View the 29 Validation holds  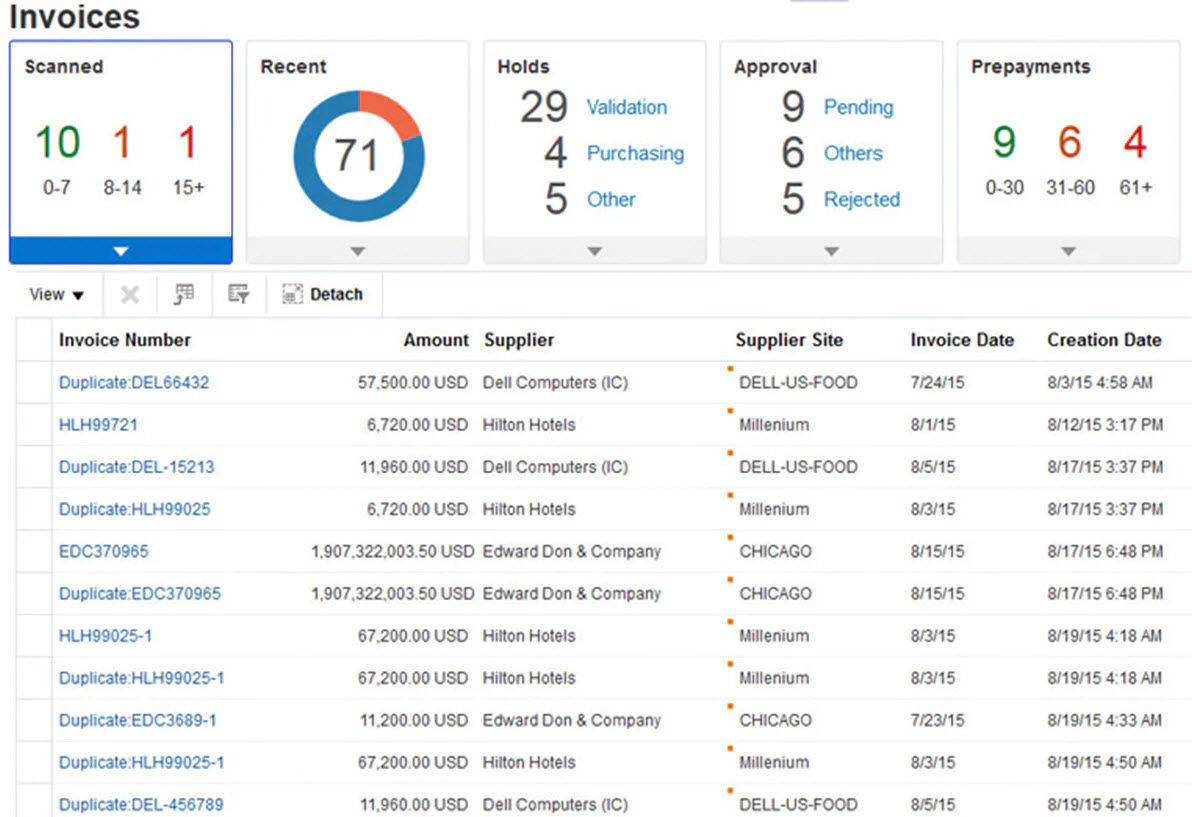(626, 107)
